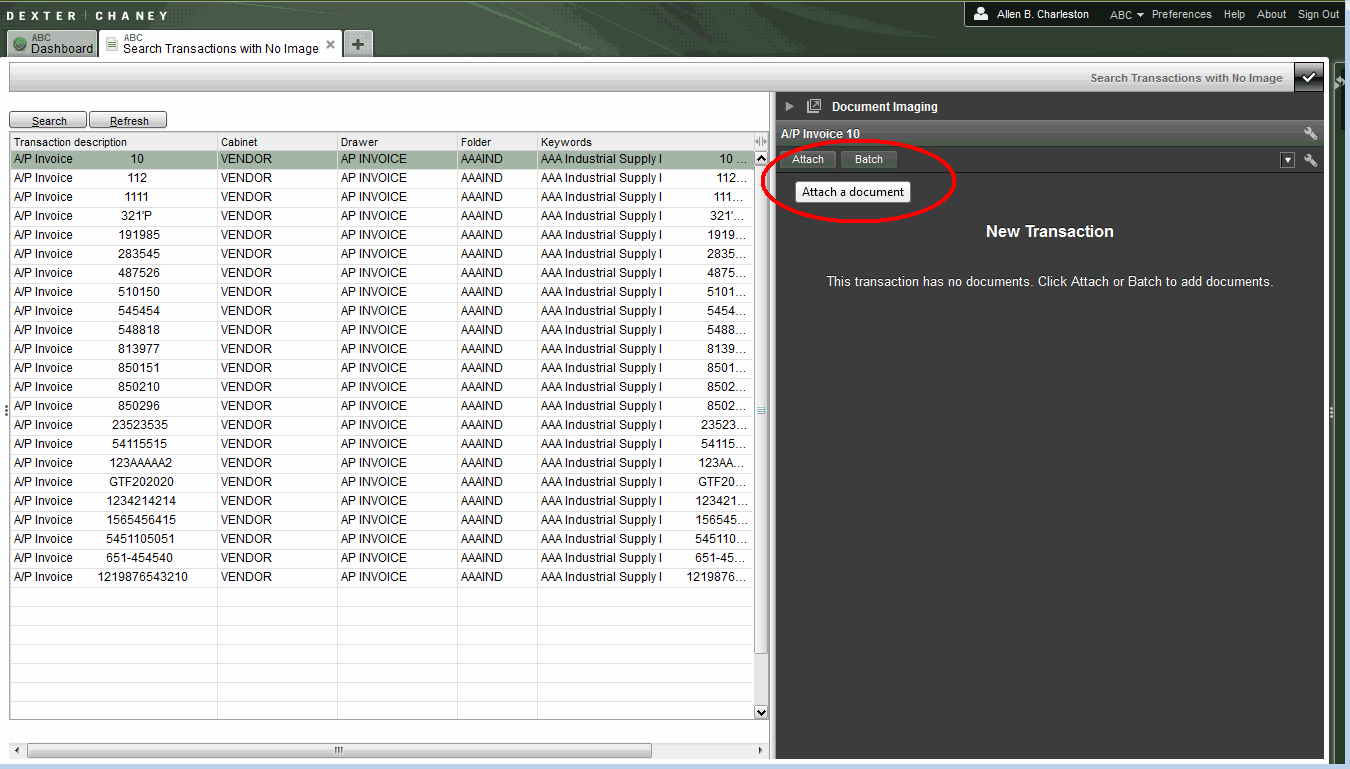Click the table scroll down arrow
Screen dimensions: 1350x769
coord(760,712)
